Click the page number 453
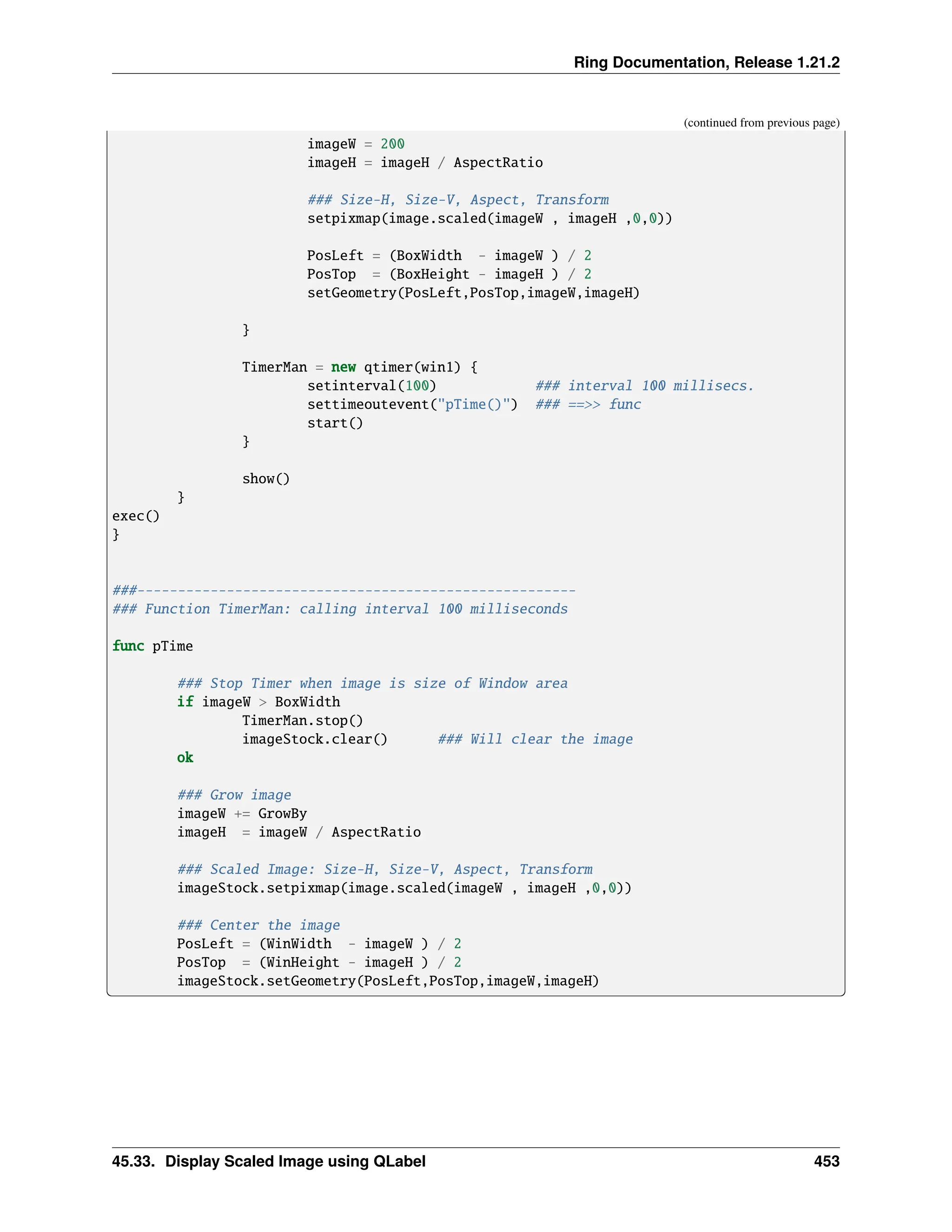Image resolution: width=952 pixels, height=1232 pixels. tap(826, 1161)
